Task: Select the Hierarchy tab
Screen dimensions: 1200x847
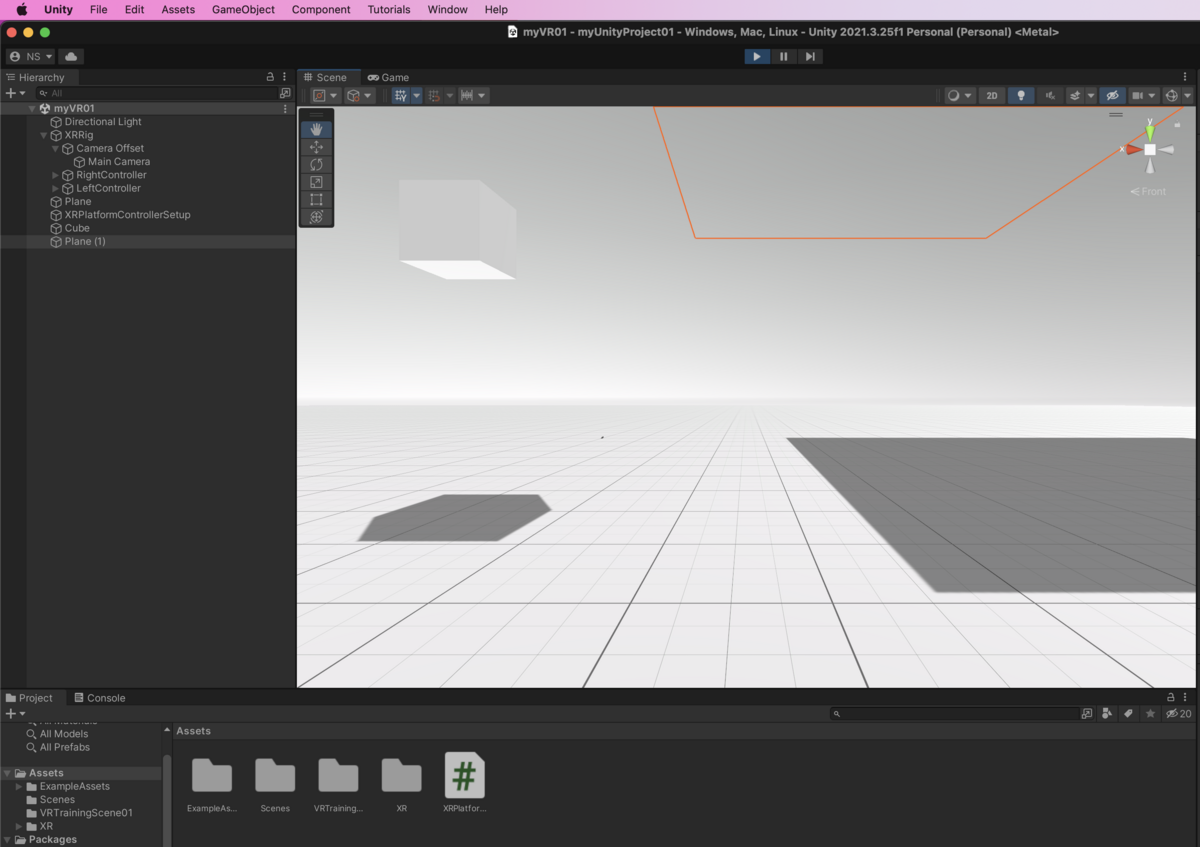Action: [35, 77]
